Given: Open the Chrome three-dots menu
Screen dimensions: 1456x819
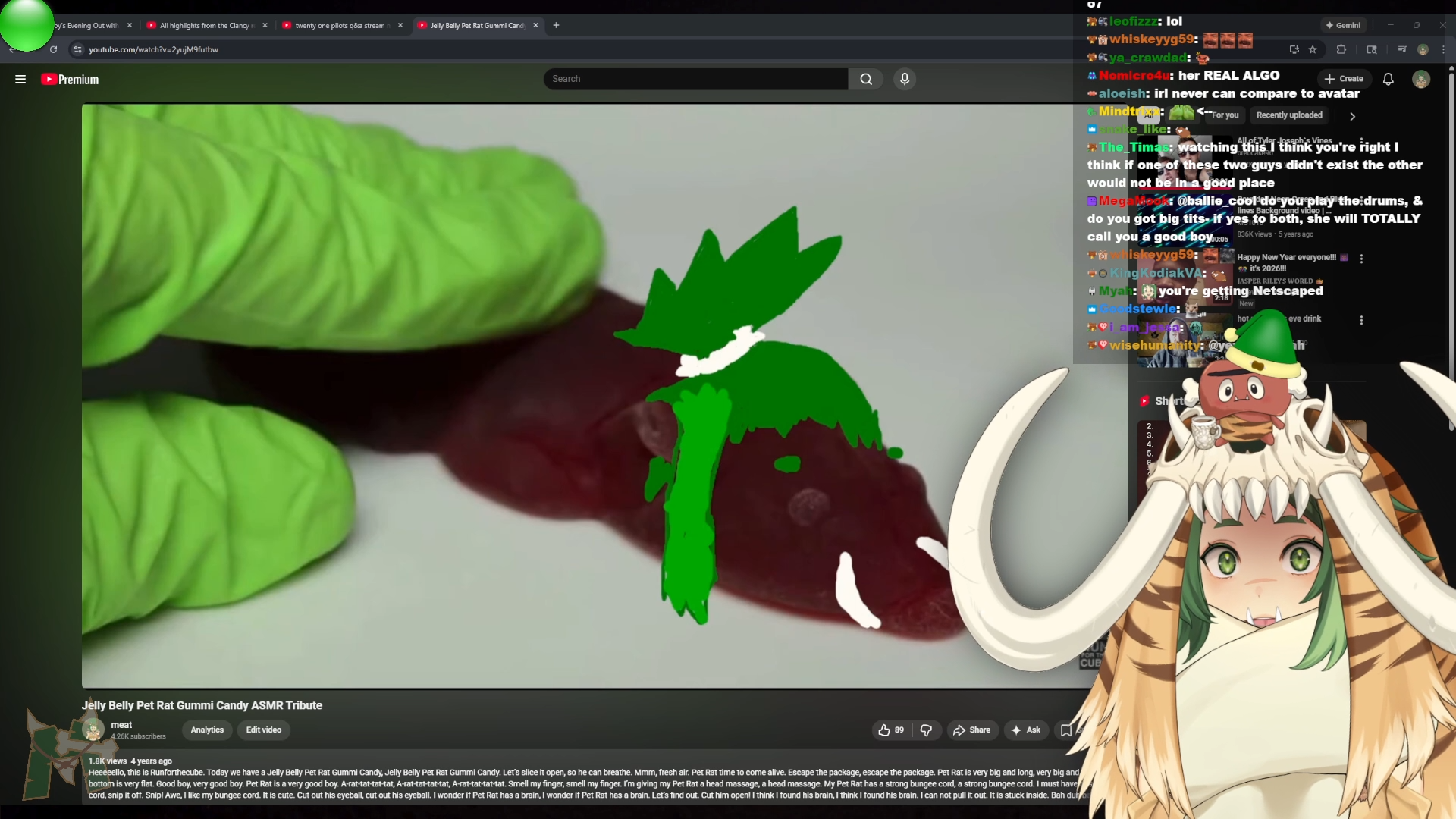Looking at the screenshot, I should point(1443,49).
